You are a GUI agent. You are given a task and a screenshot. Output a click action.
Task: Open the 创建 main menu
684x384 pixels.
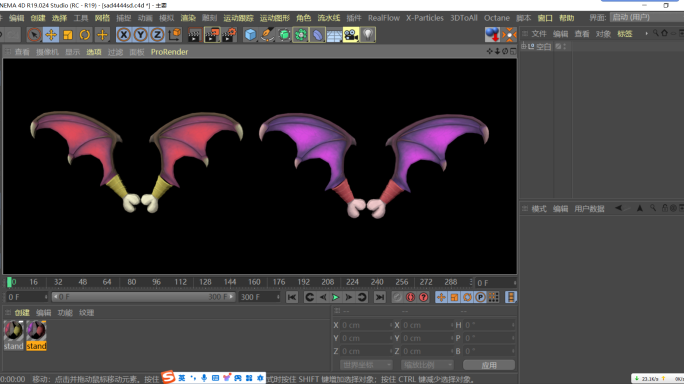pos(38,18)
